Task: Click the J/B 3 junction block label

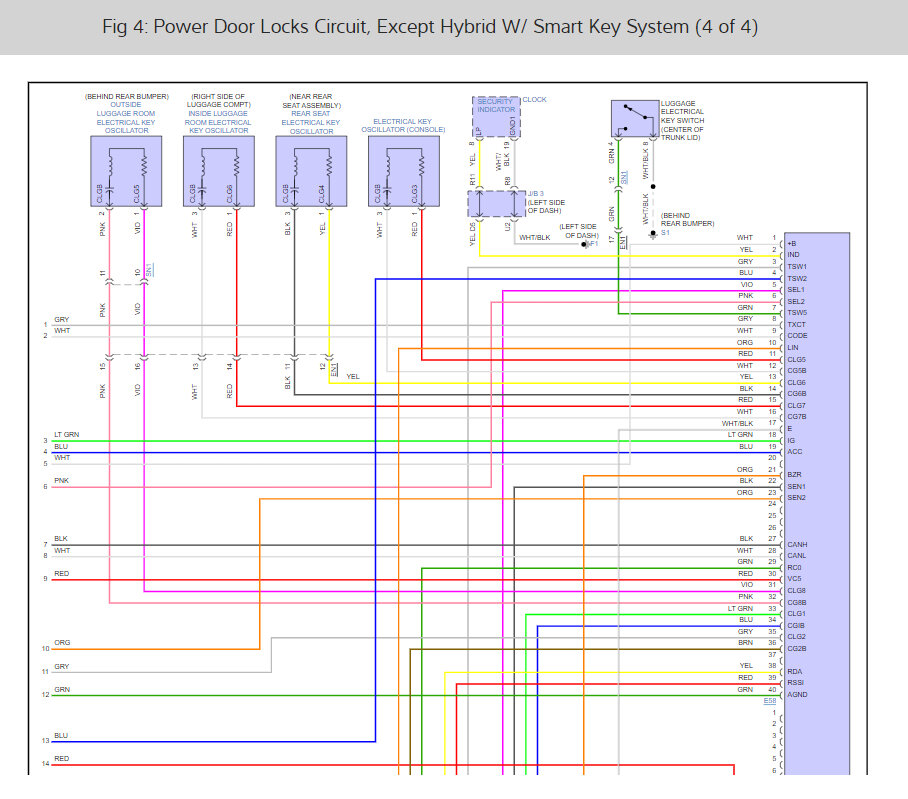Action: (536, 193)
